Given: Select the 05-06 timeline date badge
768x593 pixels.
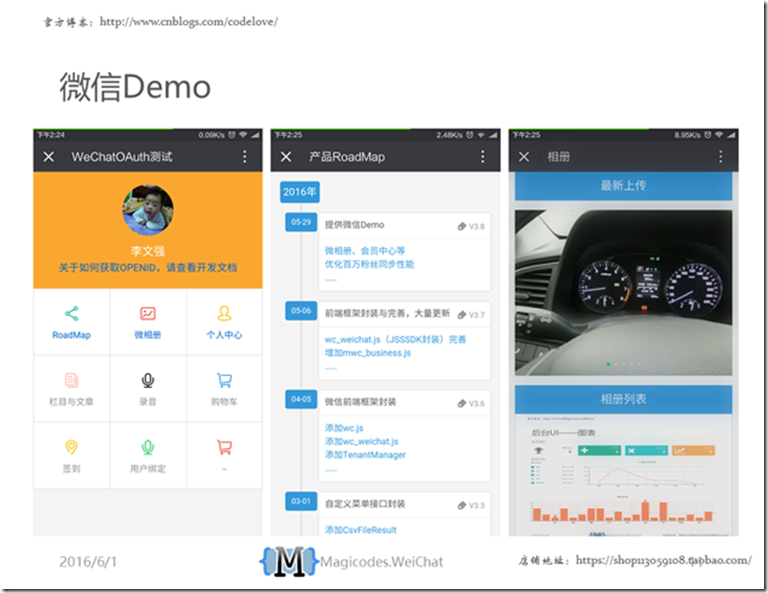Looking at the screenshot, I should pyautogui.click(x=301, y=310).
